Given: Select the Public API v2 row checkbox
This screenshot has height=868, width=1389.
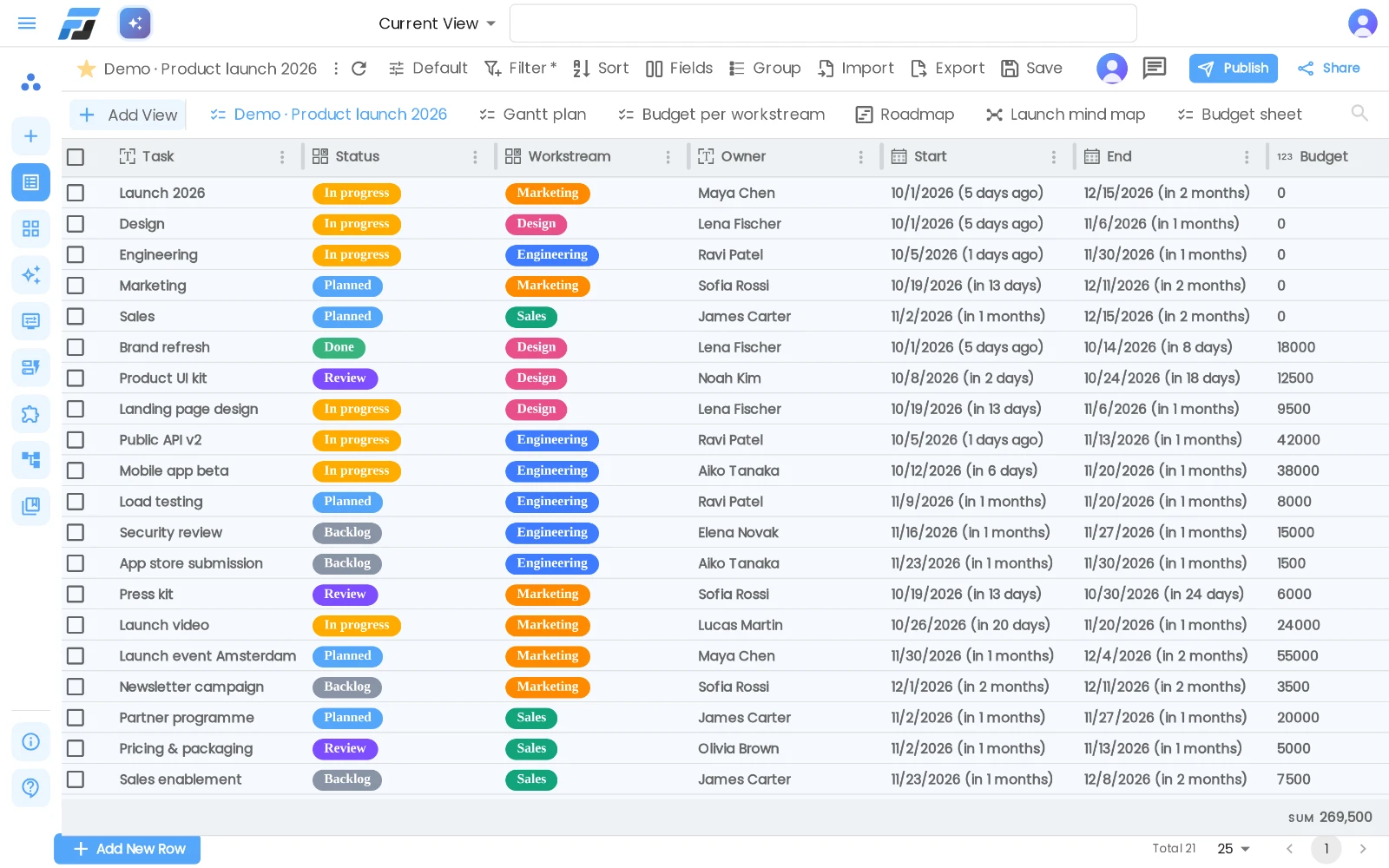Looking at the screenshot, I should 76,440.
